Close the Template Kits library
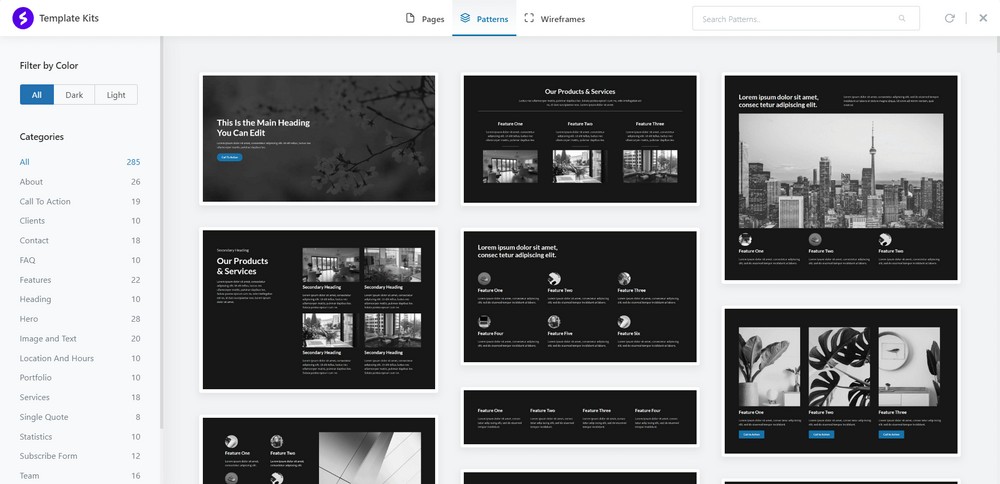This screenshot has height=484, width=1000. pos(983,18)
